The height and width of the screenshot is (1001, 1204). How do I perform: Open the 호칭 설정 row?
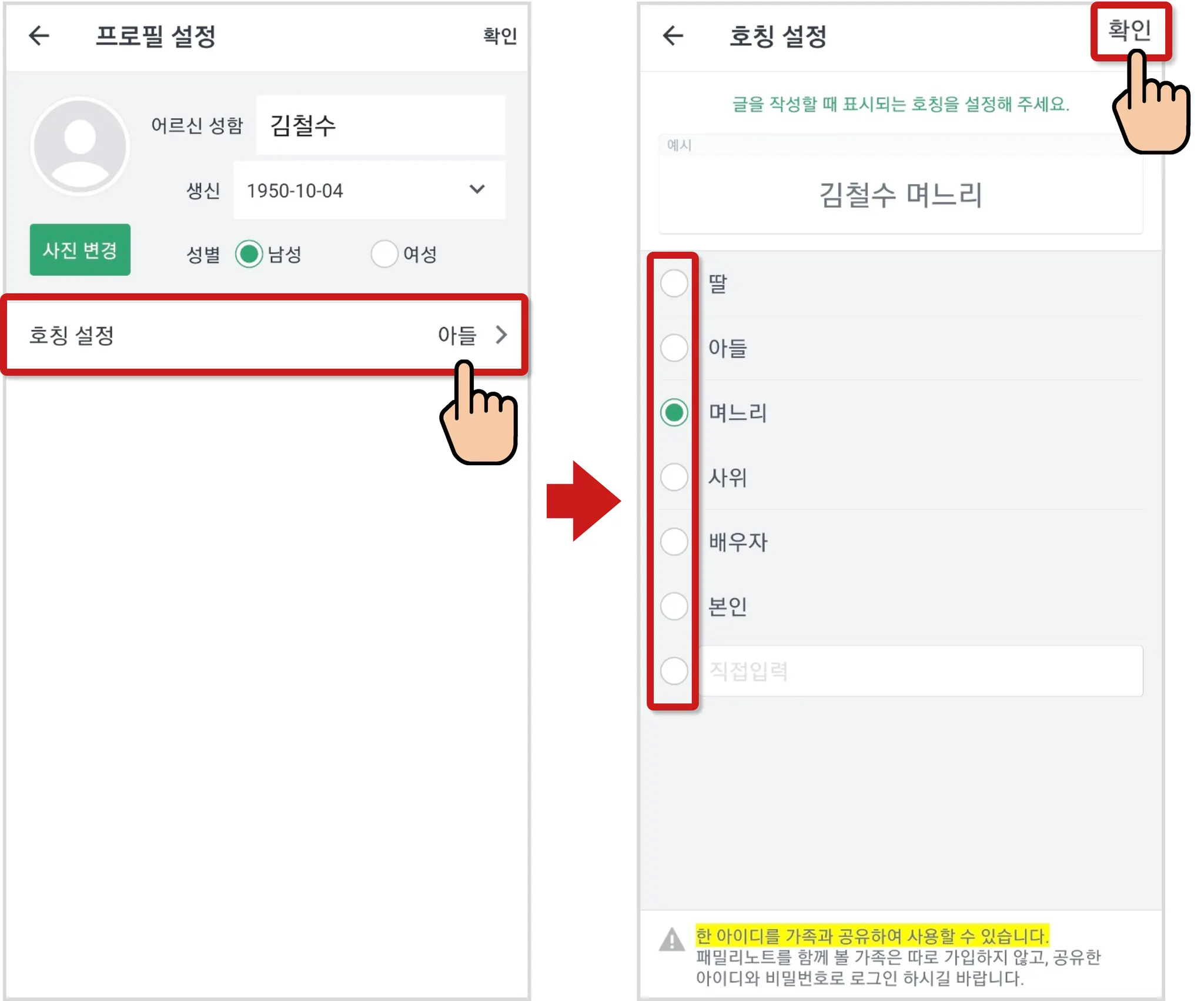pos(265,335)
